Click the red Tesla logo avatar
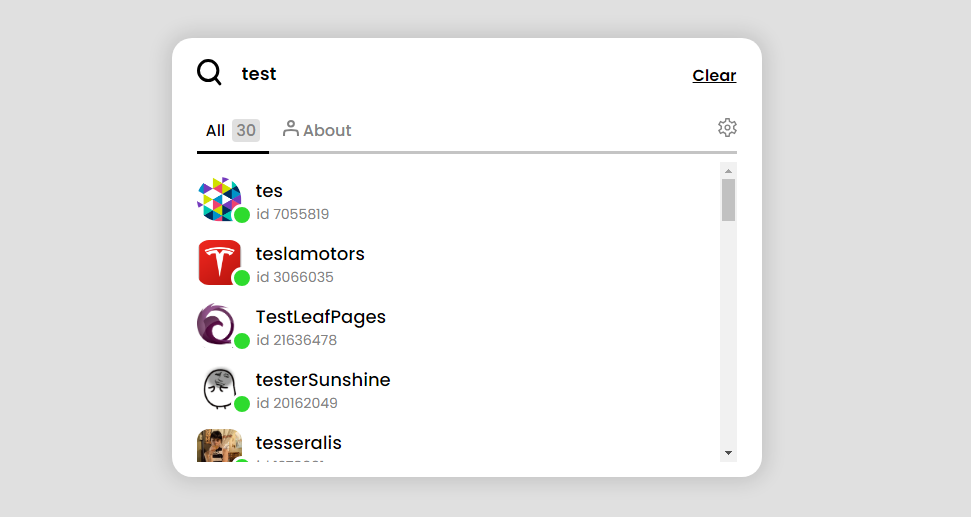Screen dimensions: 971x517 [219, 262]
